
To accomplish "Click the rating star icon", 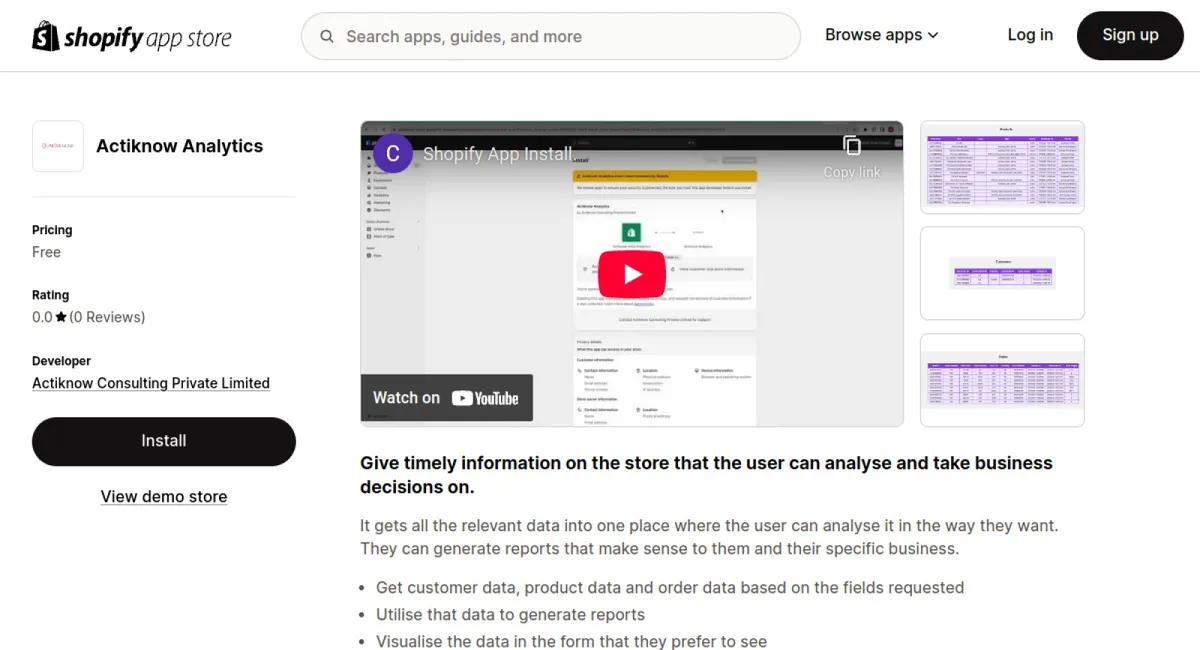I will click(x=61, y=317).
